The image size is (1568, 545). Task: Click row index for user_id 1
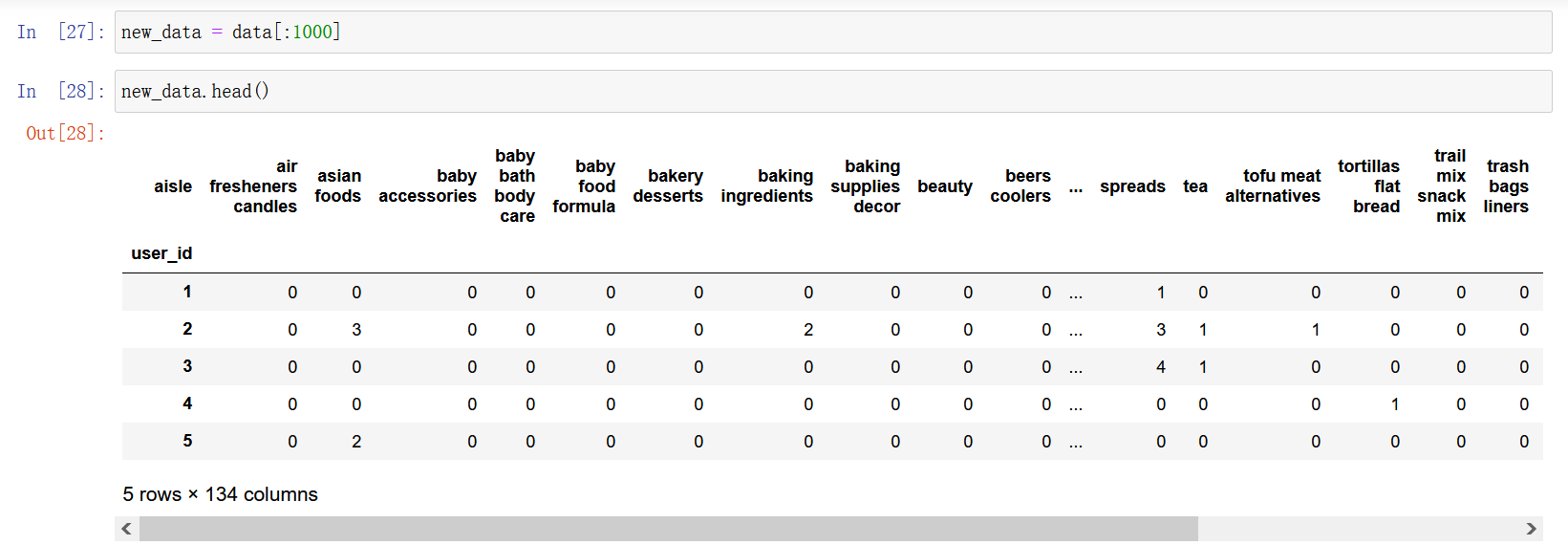pos(187,292)
